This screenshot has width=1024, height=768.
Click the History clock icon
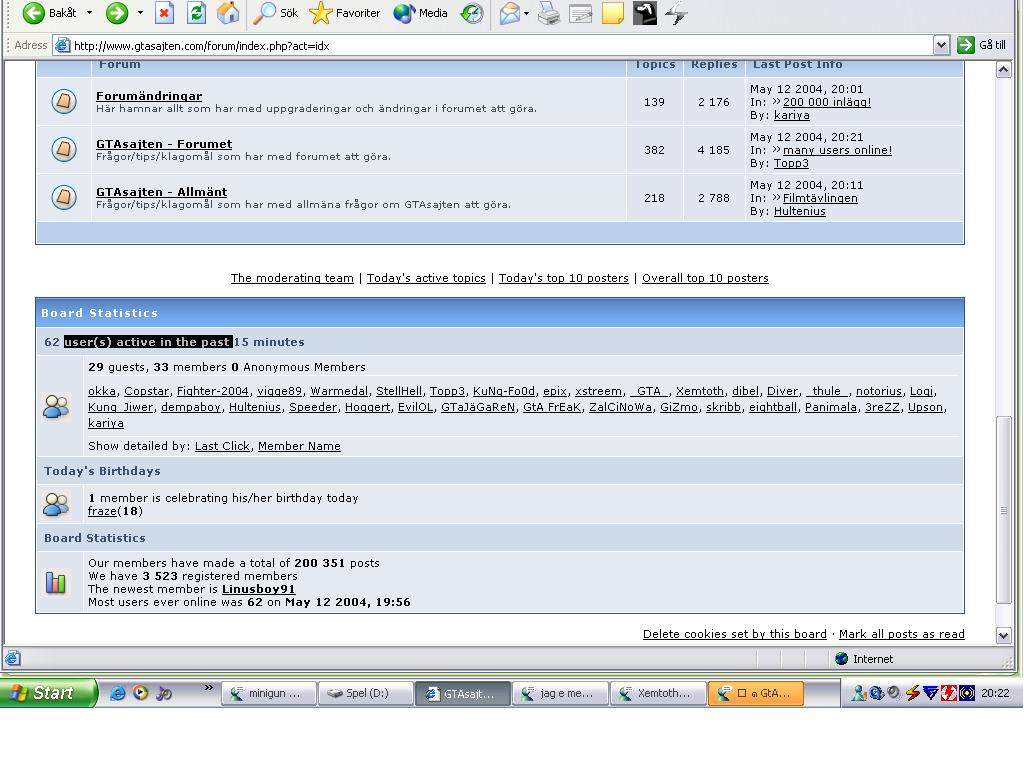tap(472, 13)
